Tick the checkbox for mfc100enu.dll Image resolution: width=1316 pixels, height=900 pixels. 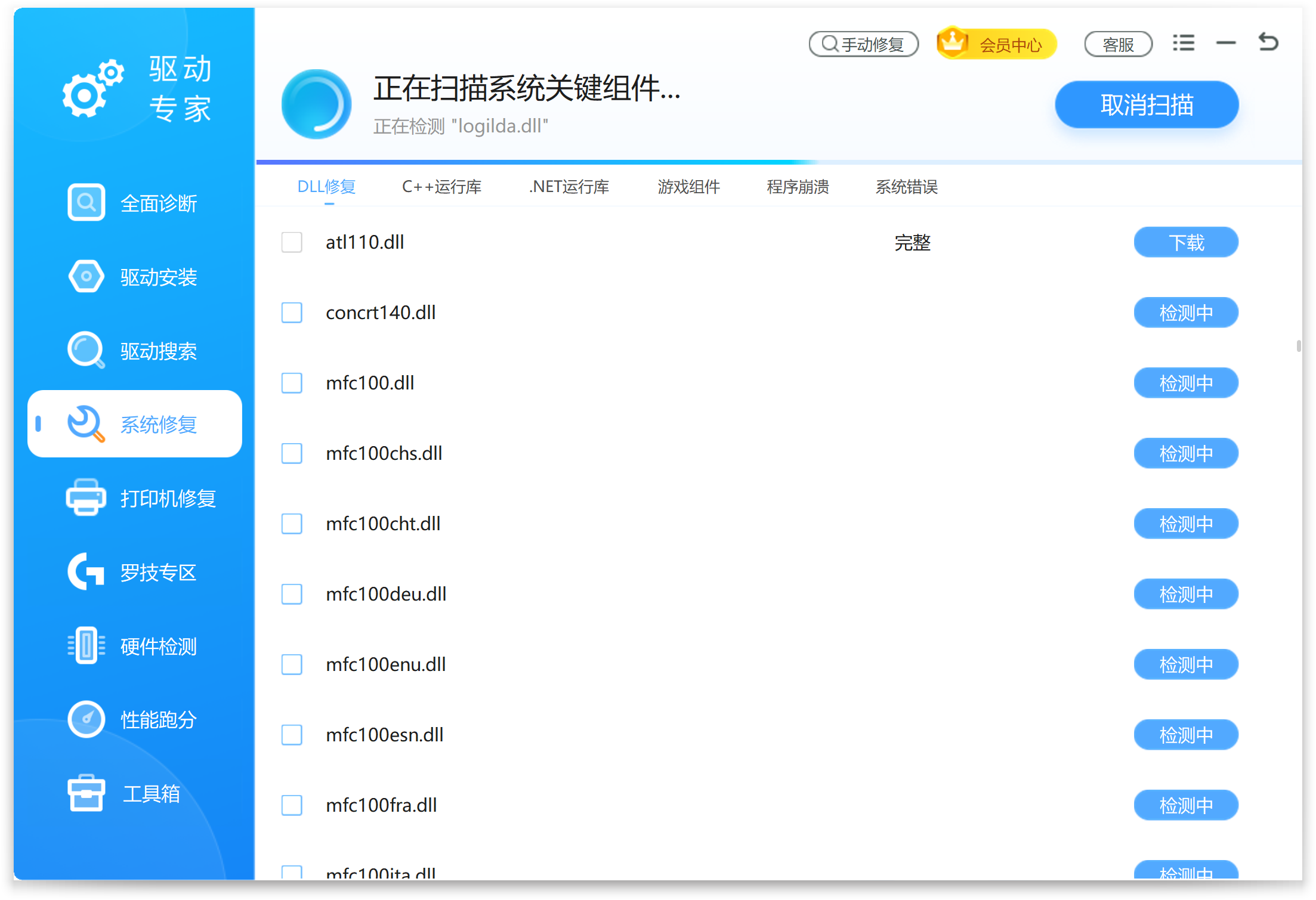[292, 664]
